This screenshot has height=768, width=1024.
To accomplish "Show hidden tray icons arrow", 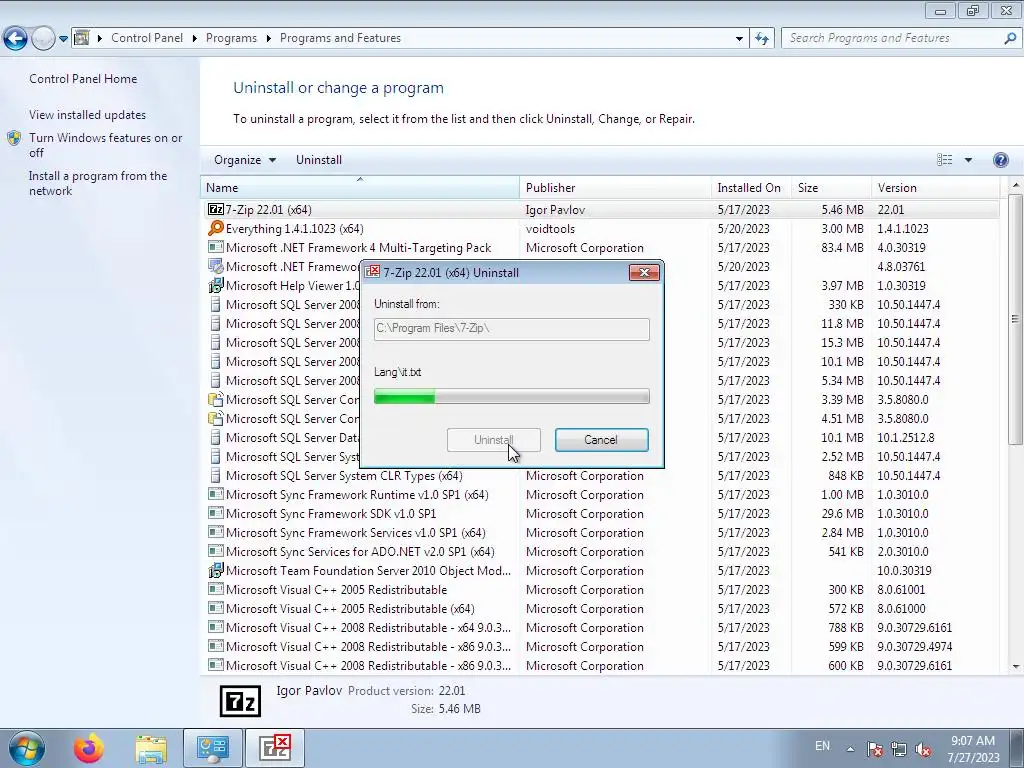I will point(850,749).
